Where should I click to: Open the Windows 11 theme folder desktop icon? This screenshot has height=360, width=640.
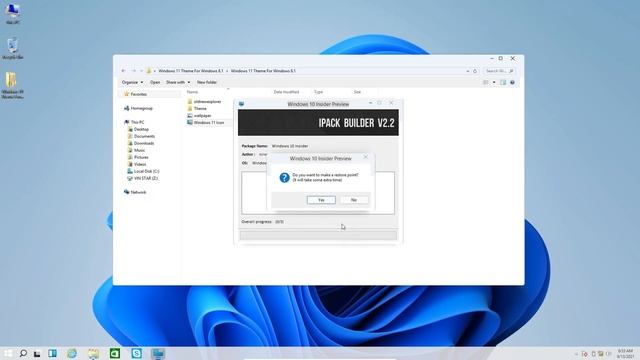(x=12, y=85)
